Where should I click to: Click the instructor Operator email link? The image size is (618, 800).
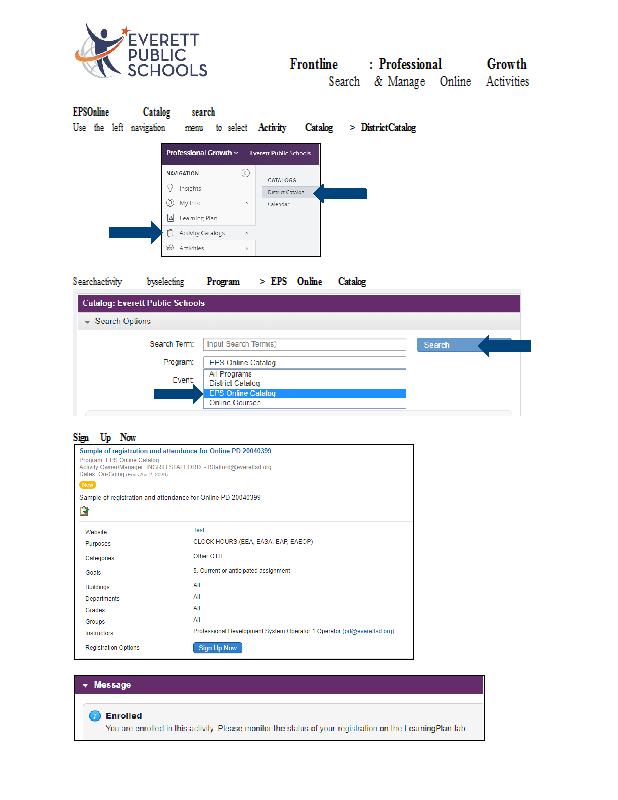368,631
